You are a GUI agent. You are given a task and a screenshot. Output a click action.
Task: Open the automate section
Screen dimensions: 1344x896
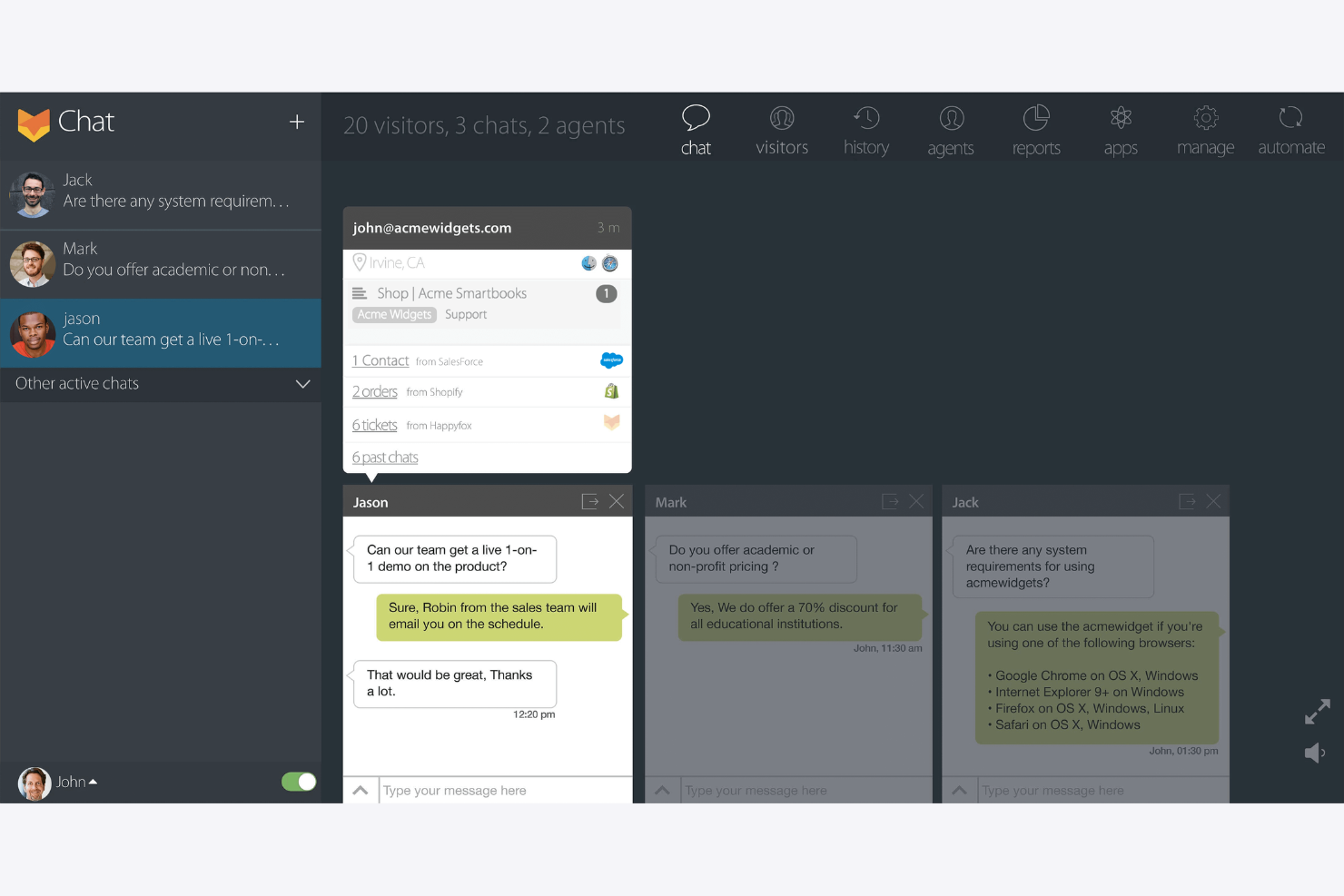click(x=1290, y=127)
